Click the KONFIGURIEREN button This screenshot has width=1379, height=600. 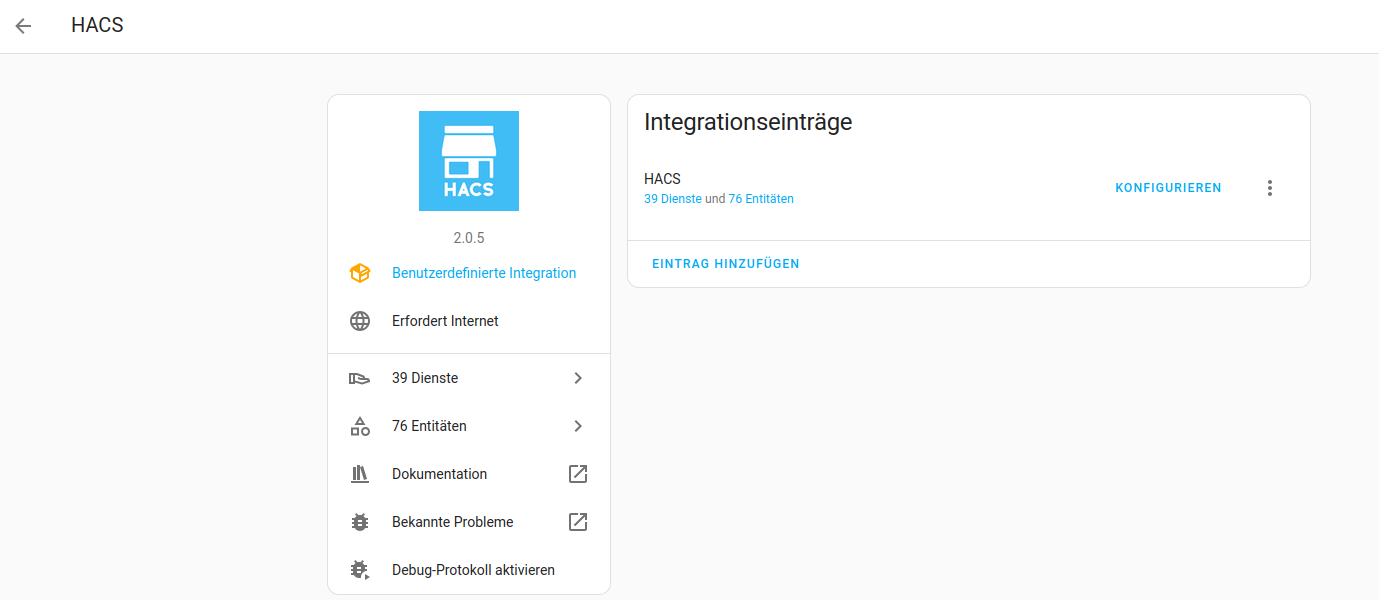(1168, 188)
